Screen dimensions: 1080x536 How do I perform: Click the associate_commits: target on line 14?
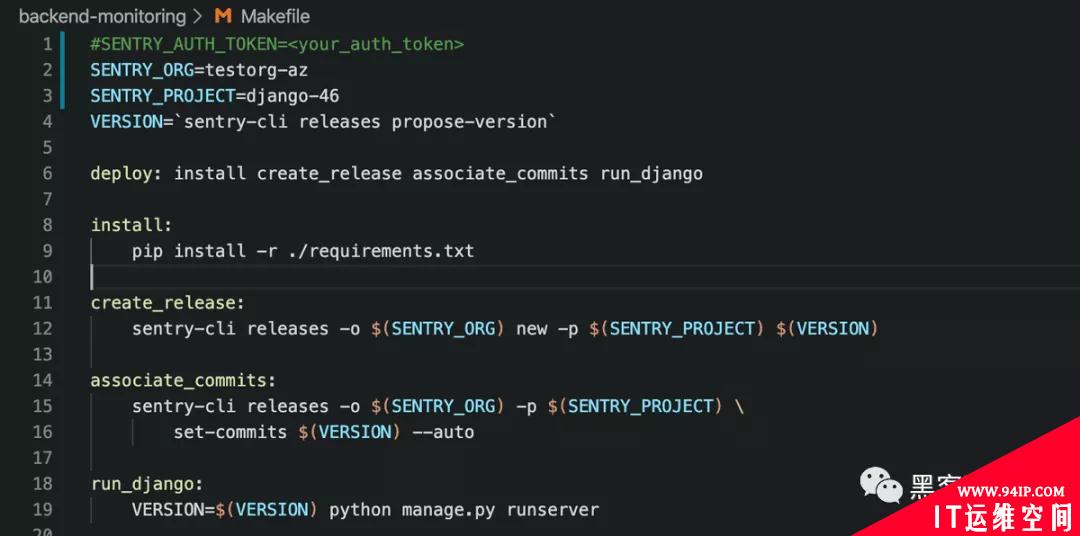click(x=183, y=380)
